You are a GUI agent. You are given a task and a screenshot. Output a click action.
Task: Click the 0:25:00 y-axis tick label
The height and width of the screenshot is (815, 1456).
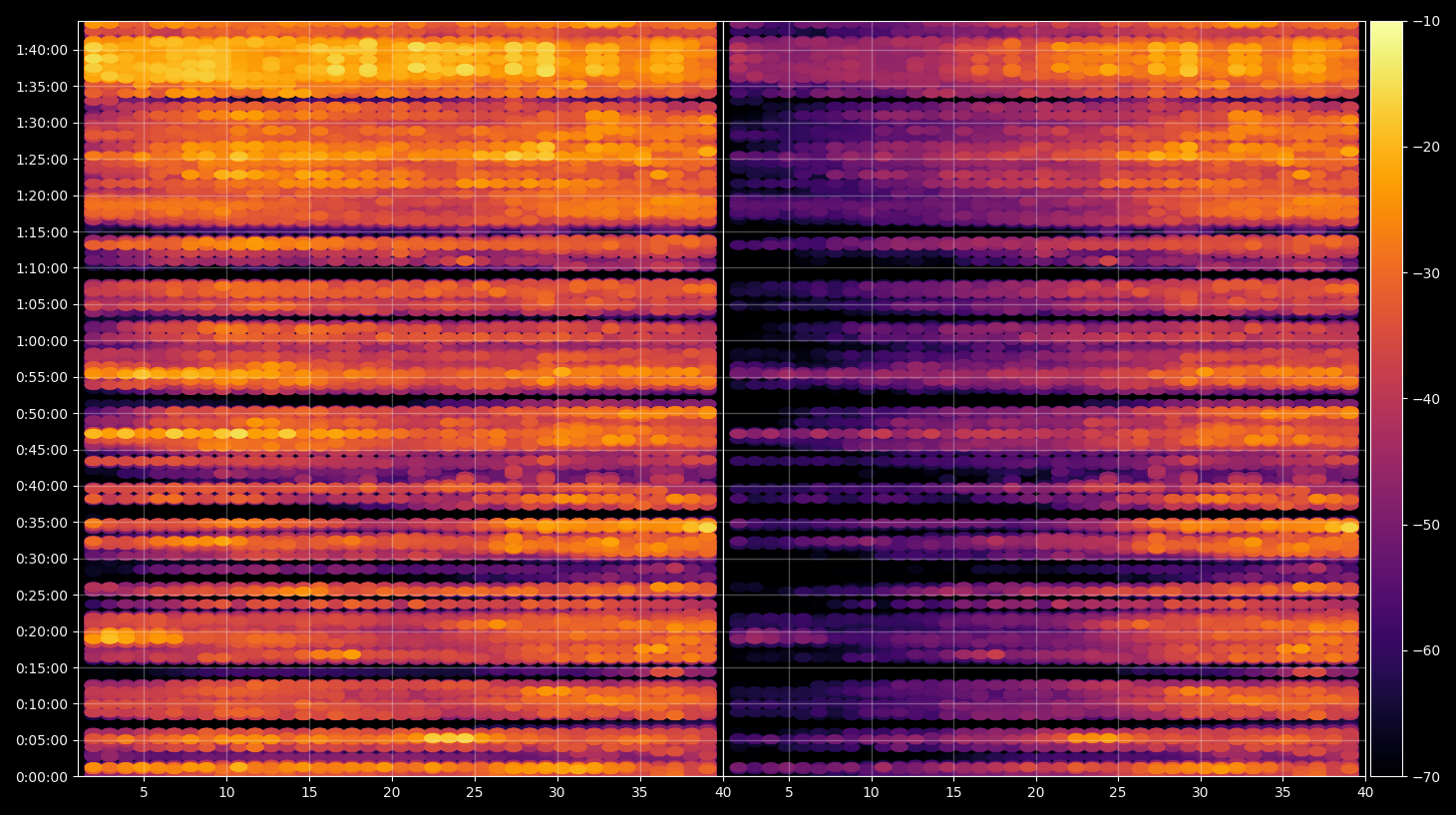point(42,596)
